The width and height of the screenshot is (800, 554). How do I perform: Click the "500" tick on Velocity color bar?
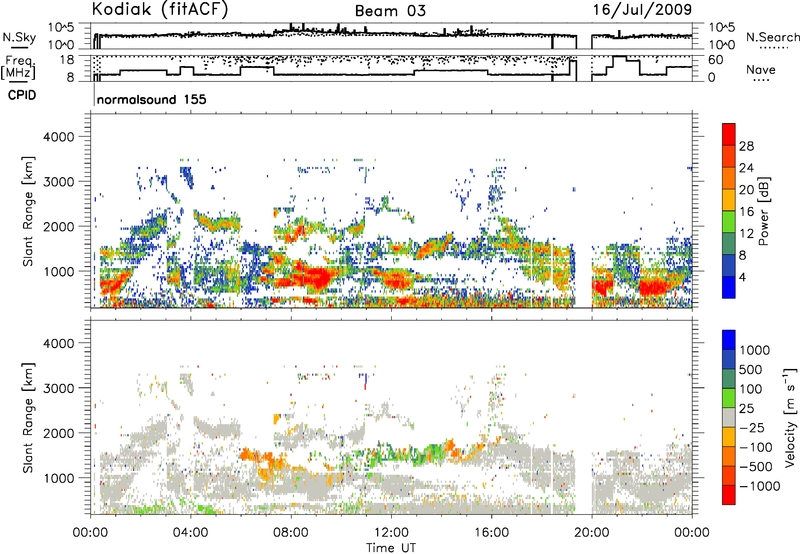coord(751,369)
